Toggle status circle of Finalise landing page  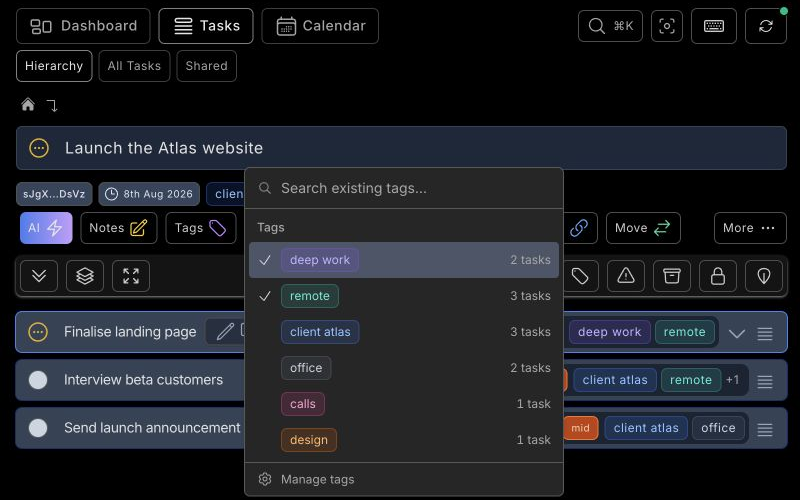pyautogui.click(x=38, y=332)
